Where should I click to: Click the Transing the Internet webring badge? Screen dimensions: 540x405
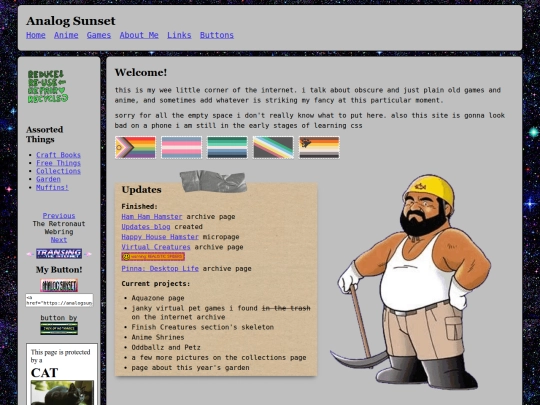(x=59, y=254)
